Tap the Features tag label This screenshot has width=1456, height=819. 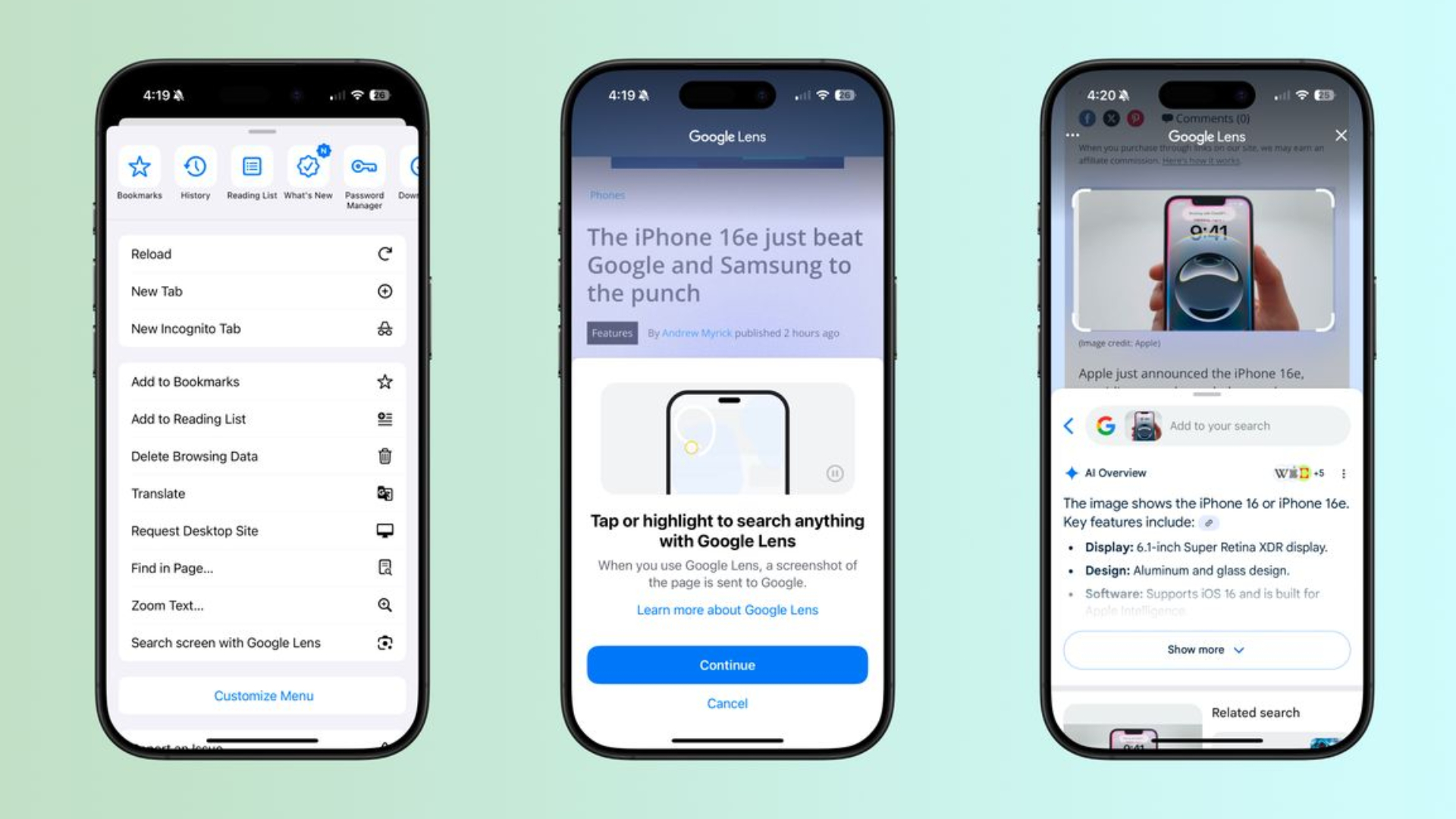[x=611, y=333]
